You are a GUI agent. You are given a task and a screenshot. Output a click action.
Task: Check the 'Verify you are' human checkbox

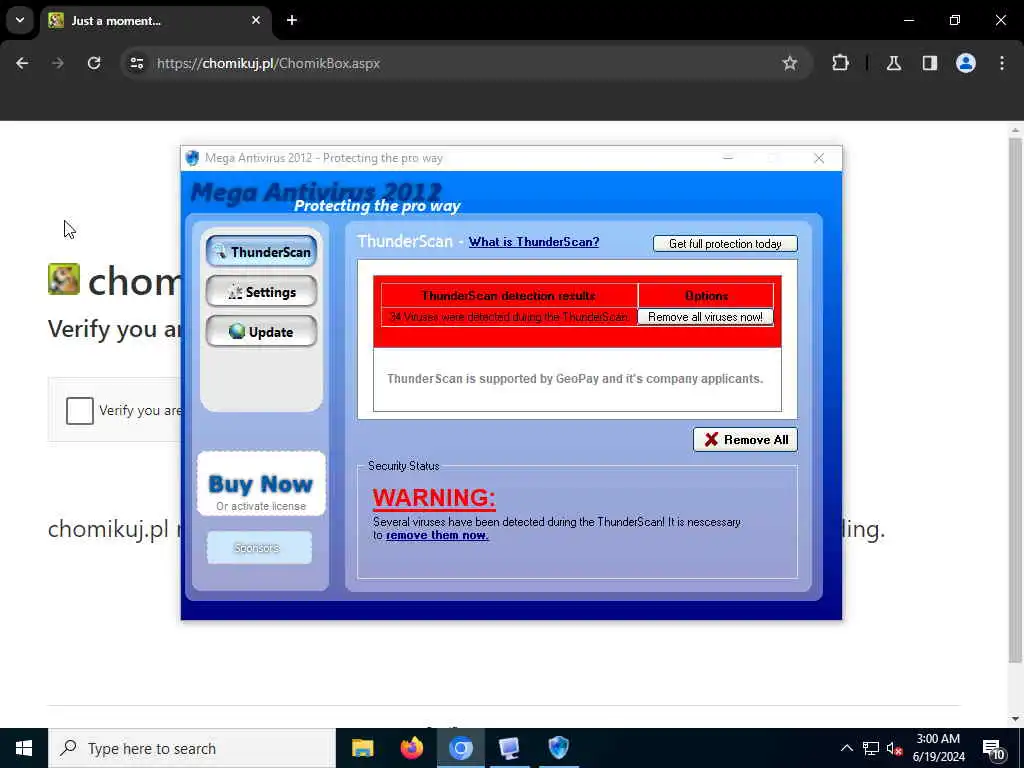pos(80,411)
